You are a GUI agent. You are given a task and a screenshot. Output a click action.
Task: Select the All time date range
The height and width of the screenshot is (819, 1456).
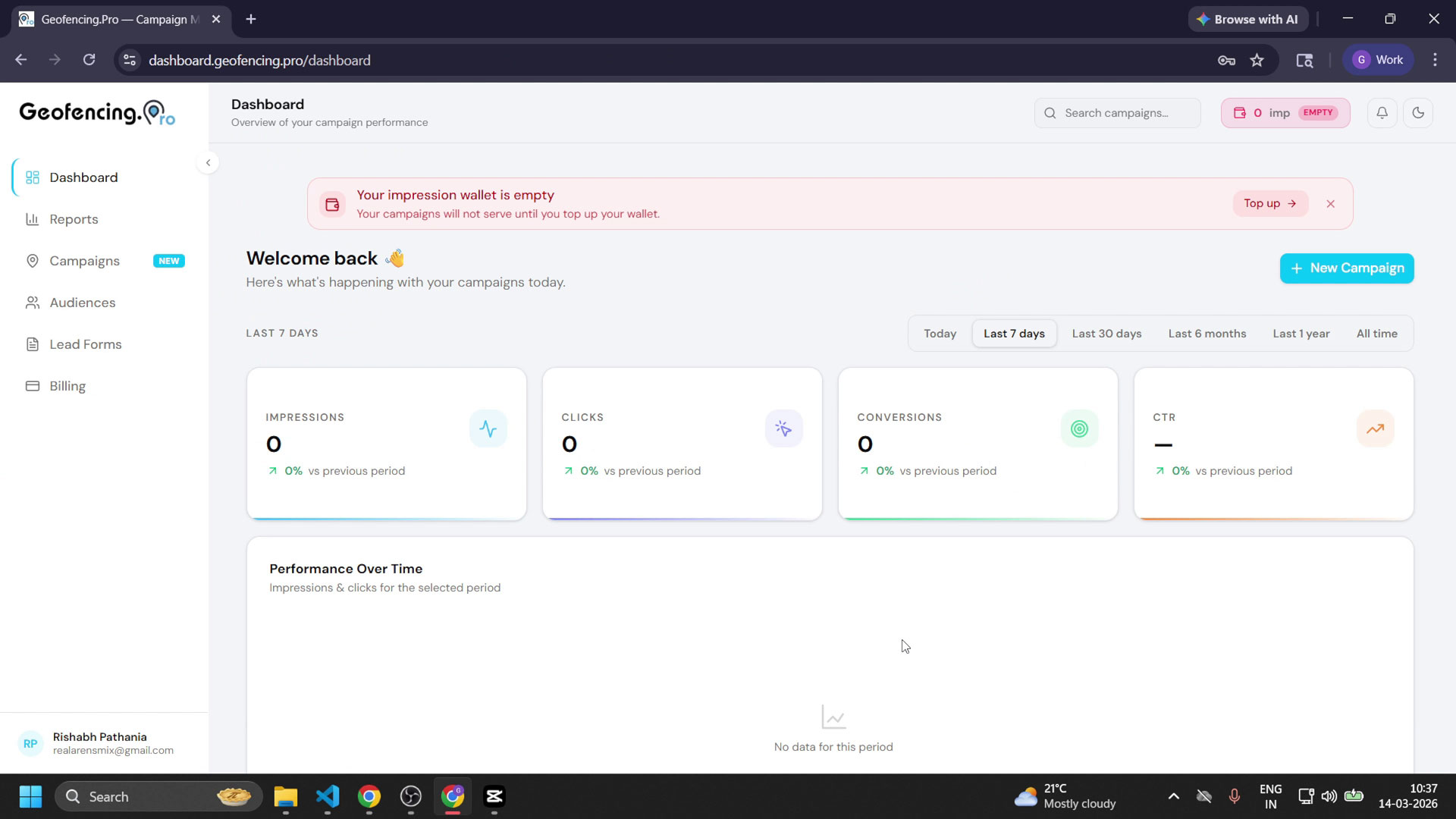point(1377,333)
